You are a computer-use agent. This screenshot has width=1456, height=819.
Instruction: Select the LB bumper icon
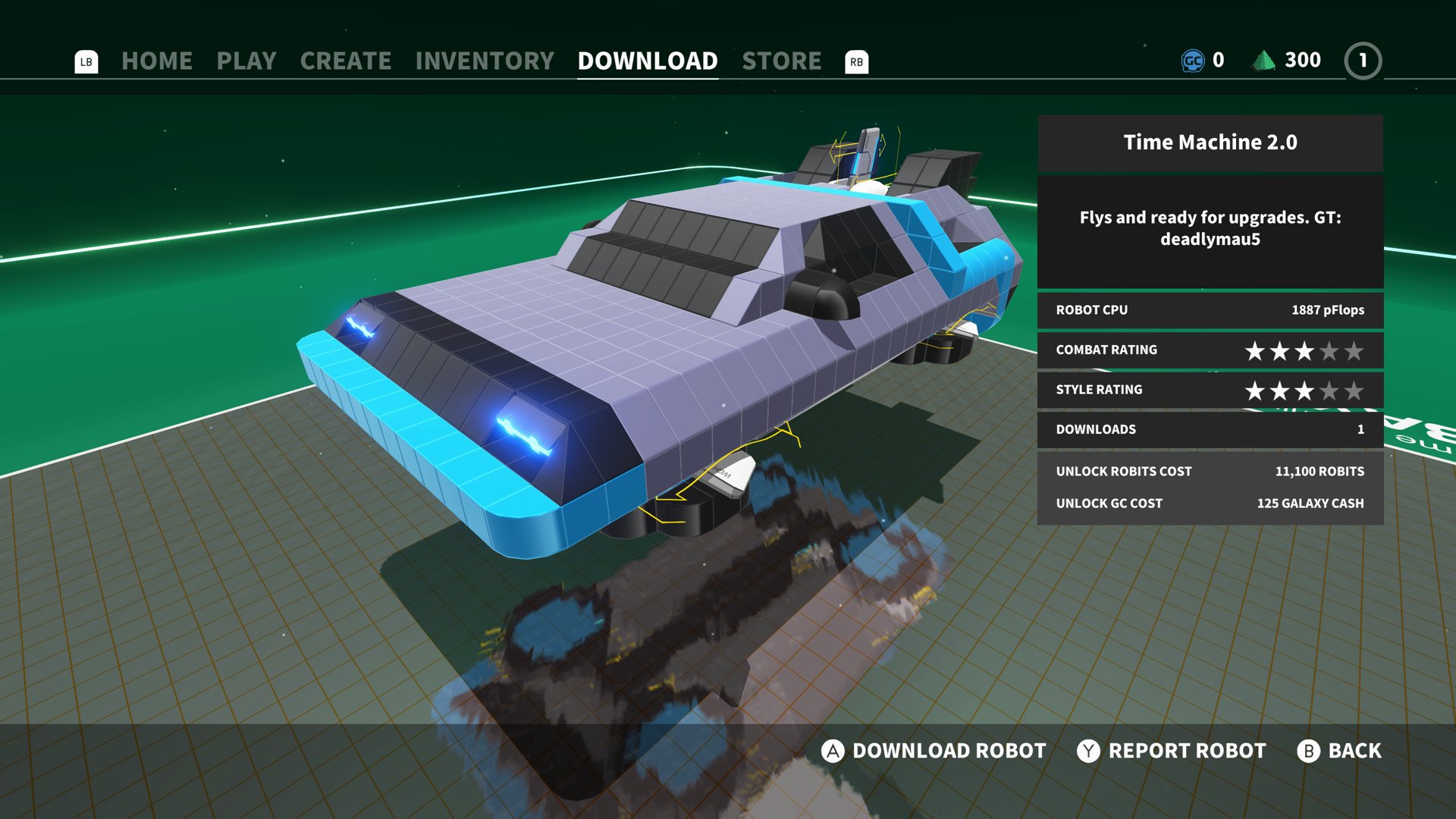tap(85, 61)
